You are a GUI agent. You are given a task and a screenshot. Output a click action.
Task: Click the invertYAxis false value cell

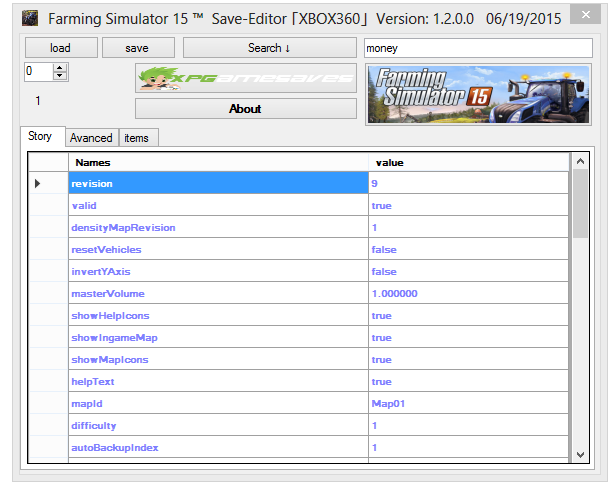tap(468, 272)
